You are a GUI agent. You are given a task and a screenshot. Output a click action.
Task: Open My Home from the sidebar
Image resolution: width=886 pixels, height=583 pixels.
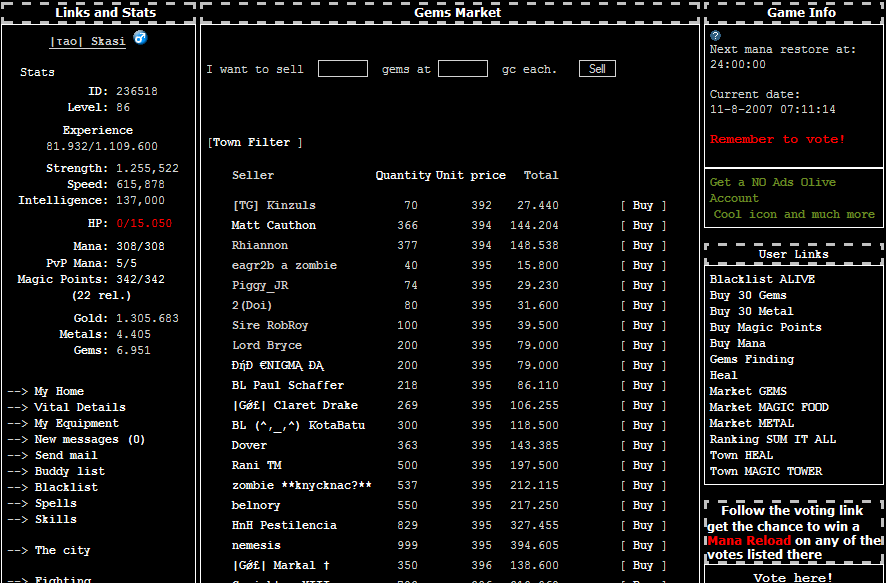[59, 392]
